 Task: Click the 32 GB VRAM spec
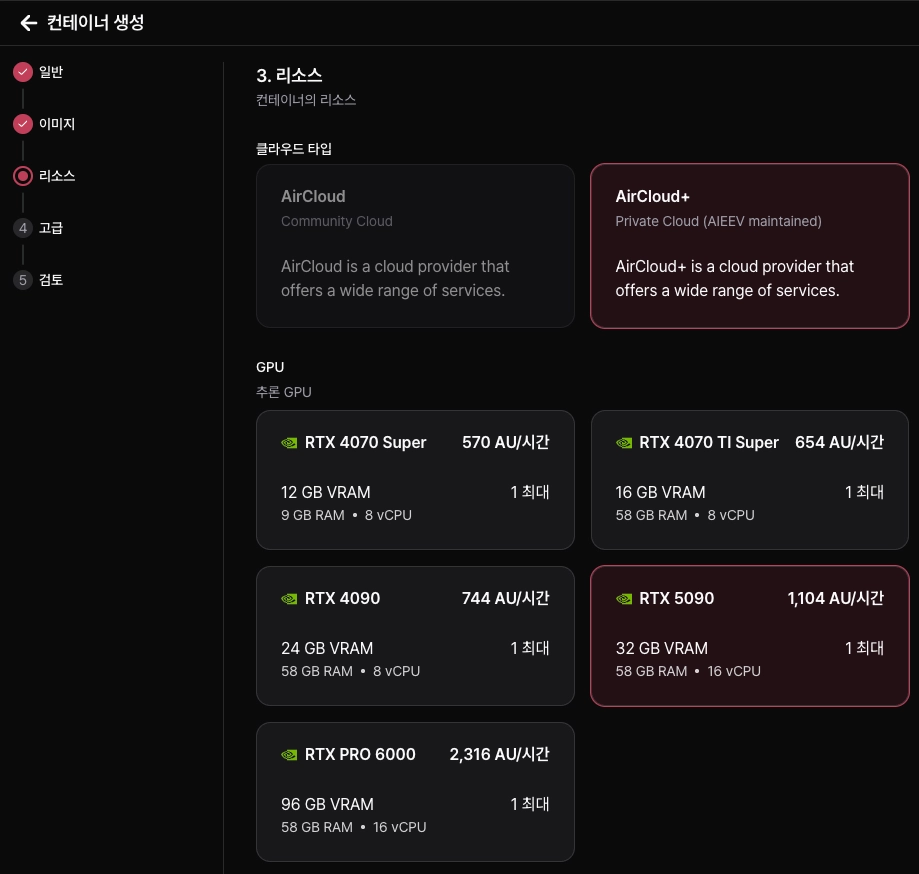pos(662,648)
